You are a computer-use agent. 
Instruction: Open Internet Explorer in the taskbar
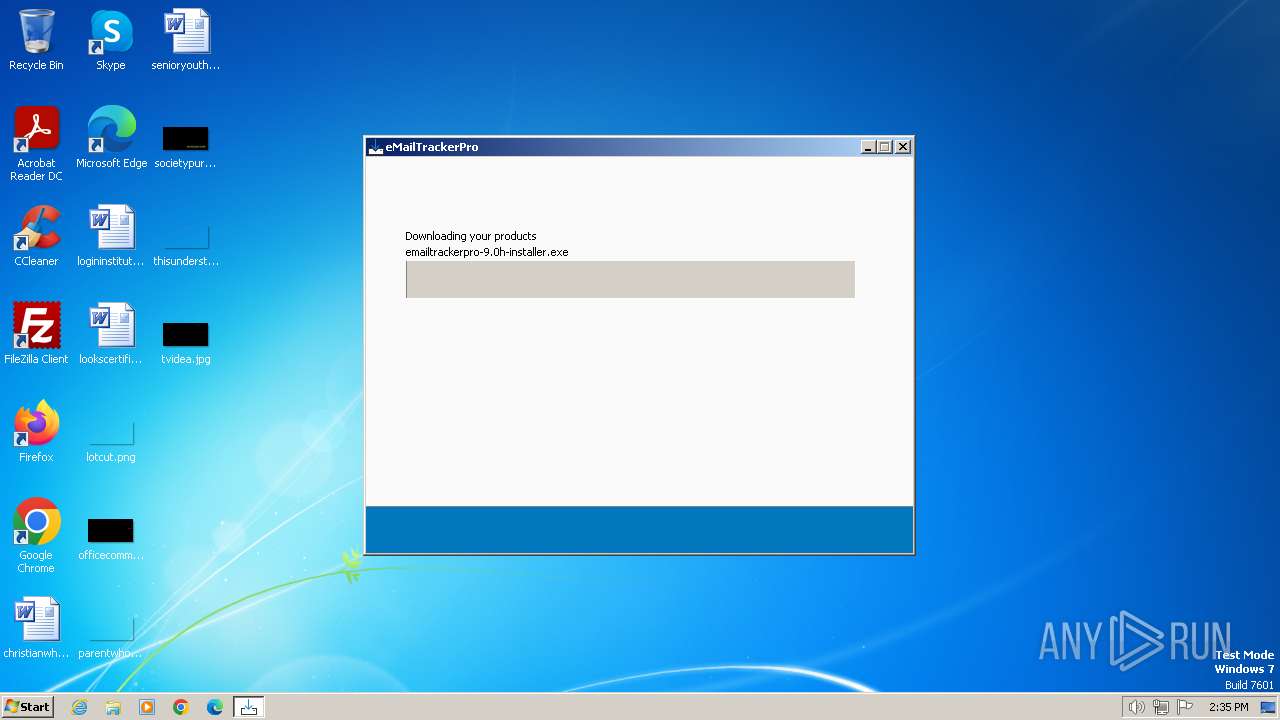pos(79,707)
